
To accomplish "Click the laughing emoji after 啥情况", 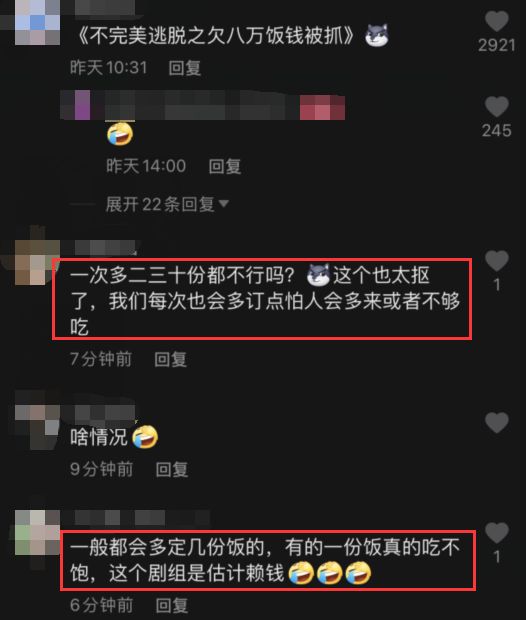I will point(145,437).
